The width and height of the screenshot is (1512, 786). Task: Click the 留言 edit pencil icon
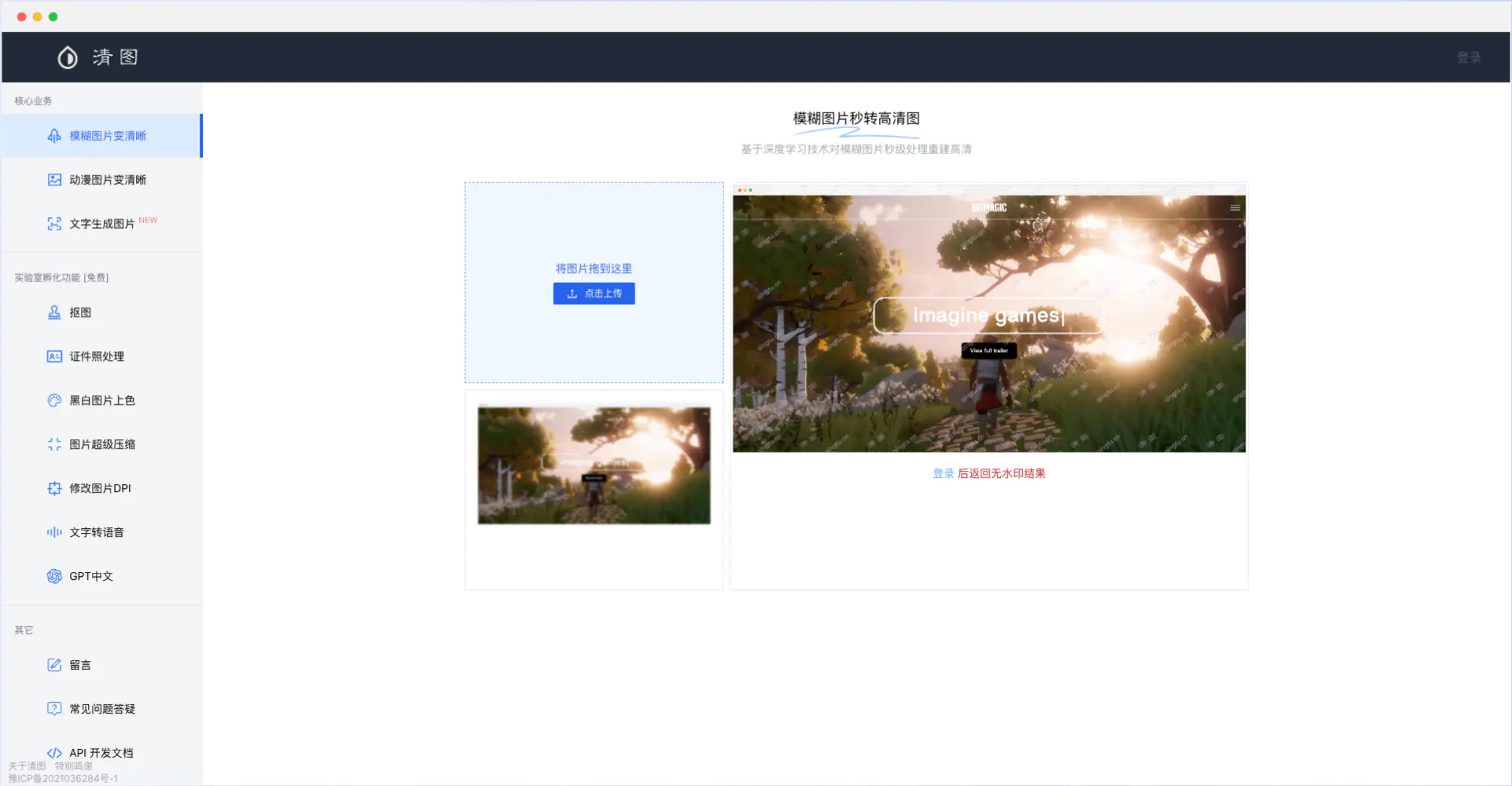[54, 665]
